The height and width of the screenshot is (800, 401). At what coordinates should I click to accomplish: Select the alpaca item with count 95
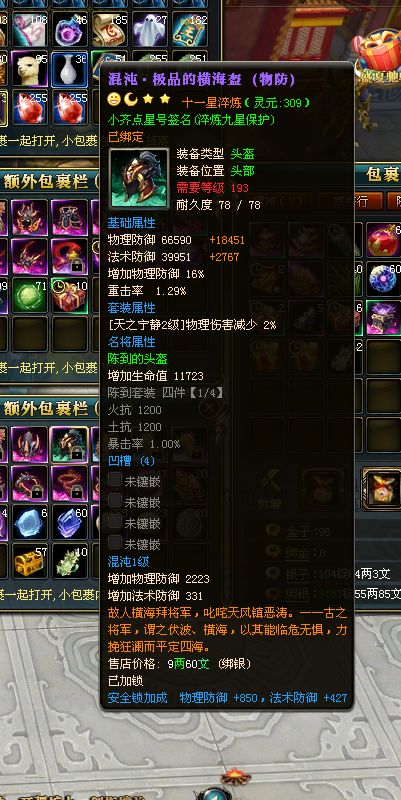(29, 68)
